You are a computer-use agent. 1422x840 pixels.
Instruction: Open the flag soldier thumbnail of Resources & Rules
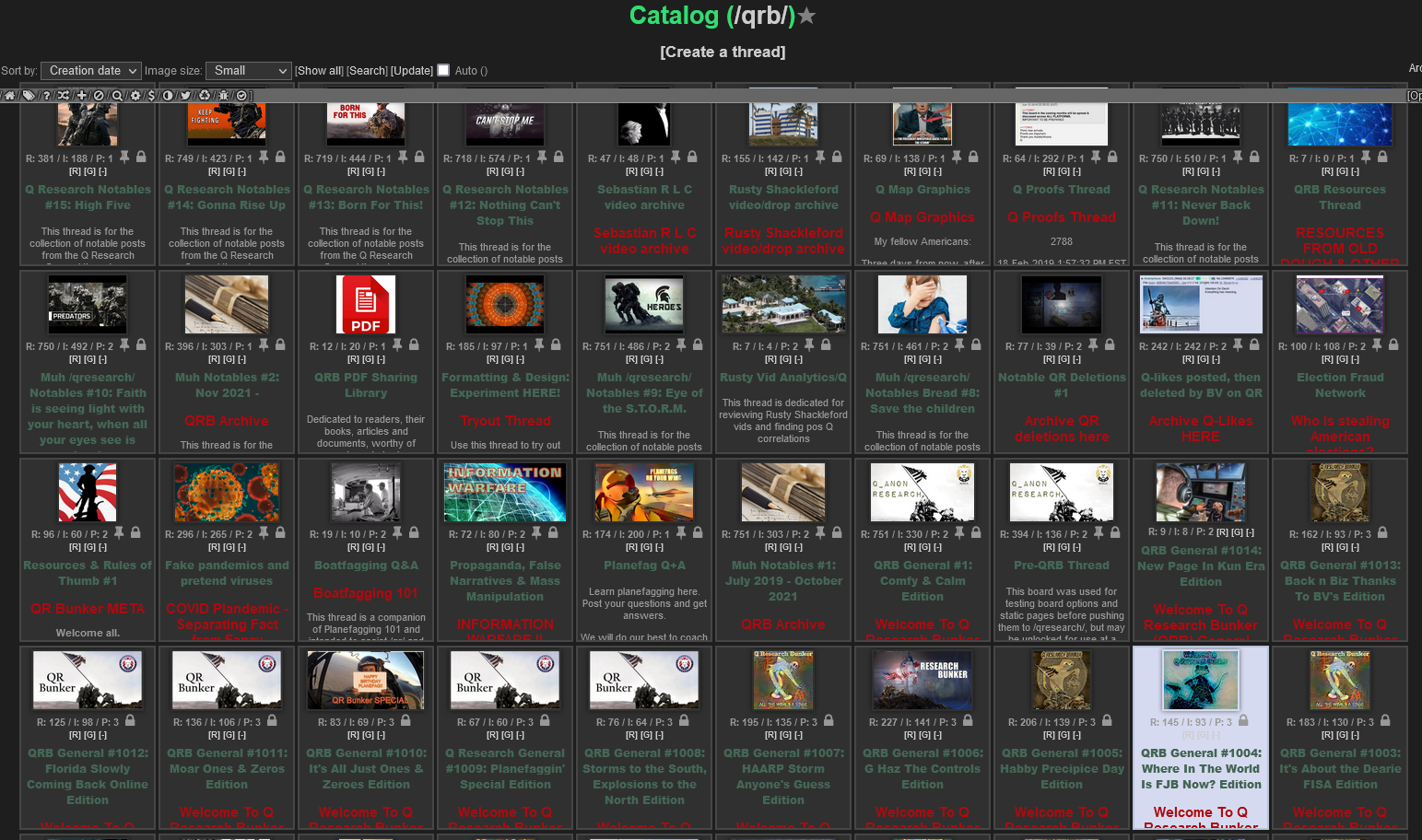pos(88,493)
